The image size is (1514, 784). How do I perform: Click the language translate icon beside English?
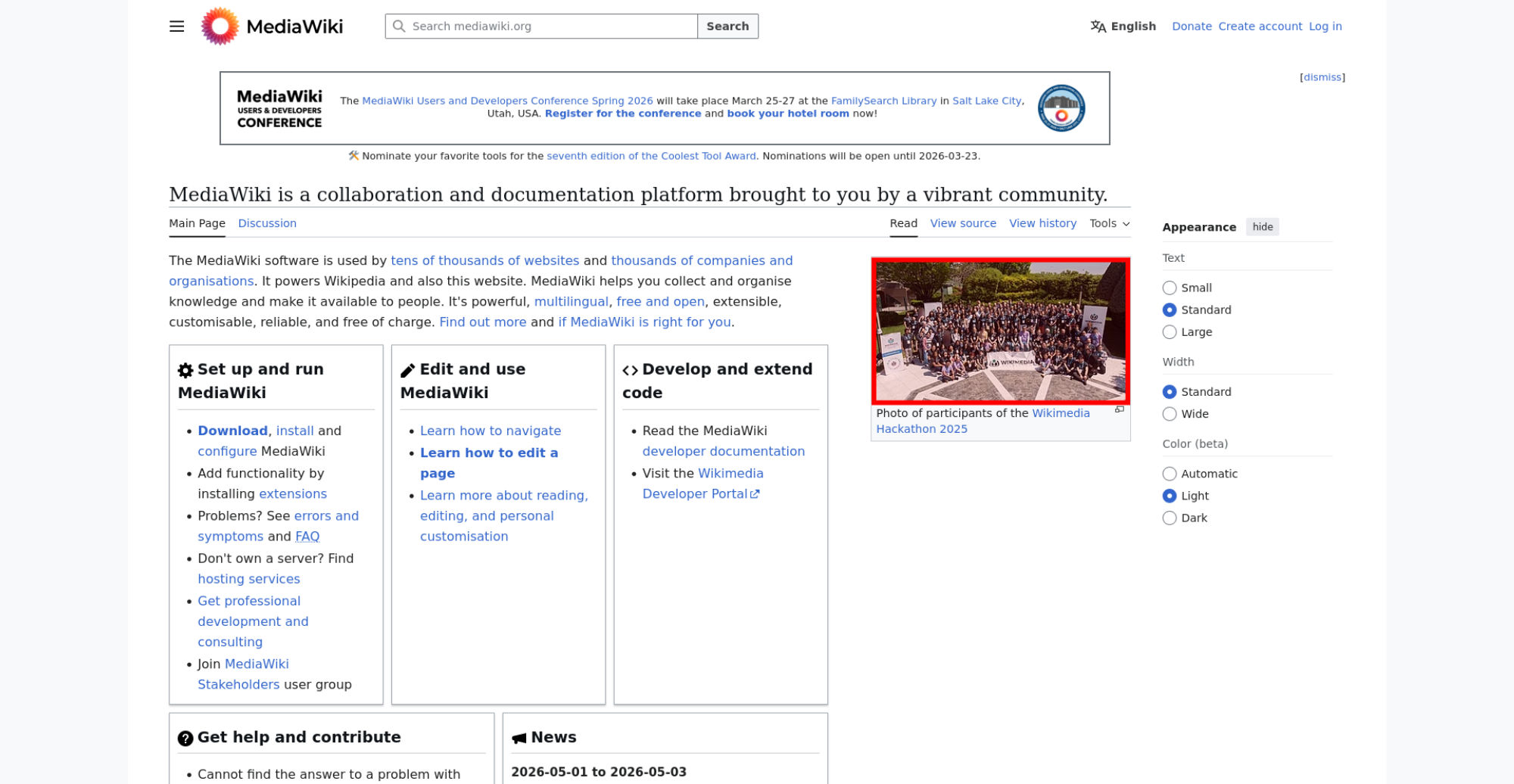[x=1098, y=26]
